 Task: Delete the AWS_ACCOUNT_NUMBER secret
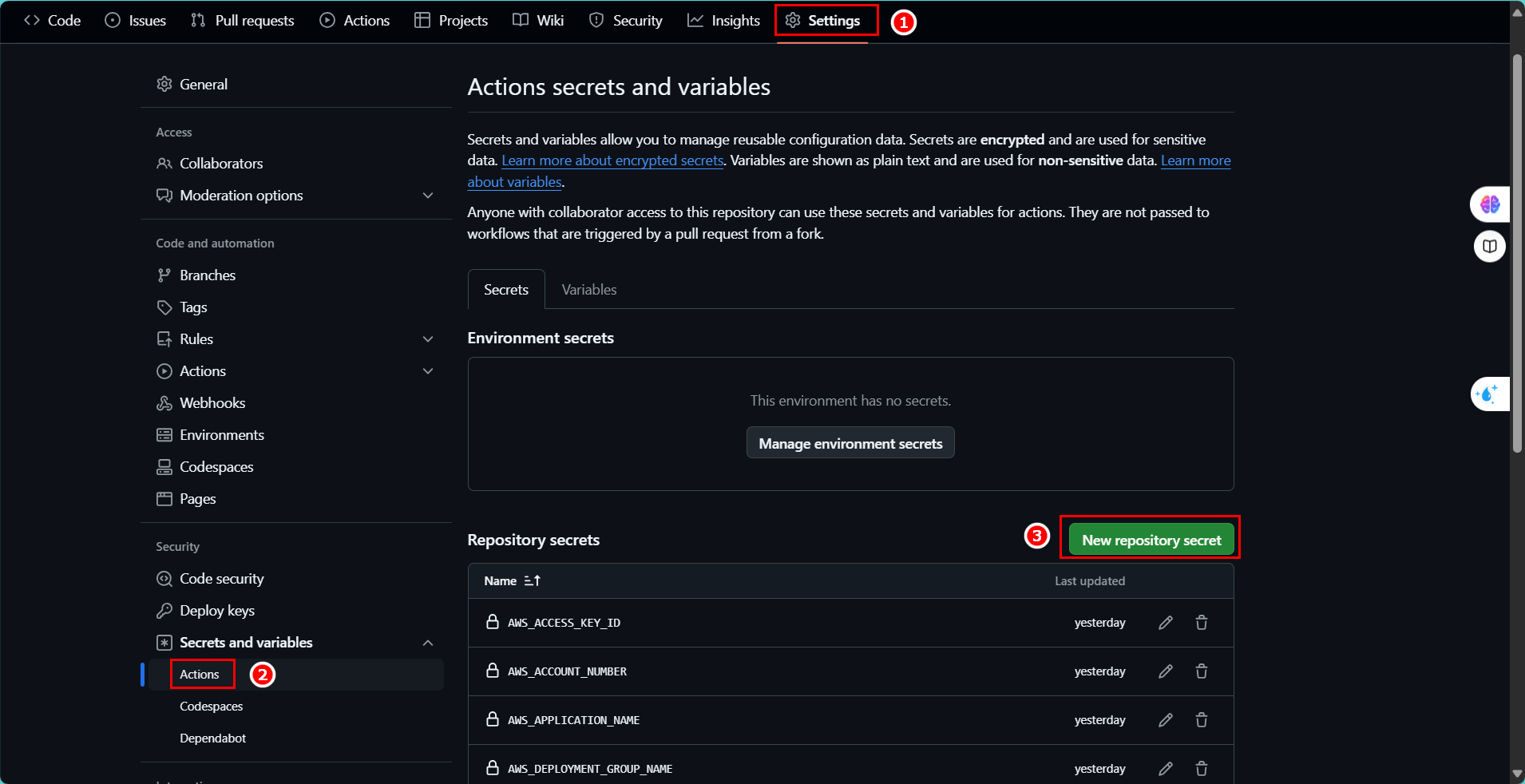coord(1201,671)
